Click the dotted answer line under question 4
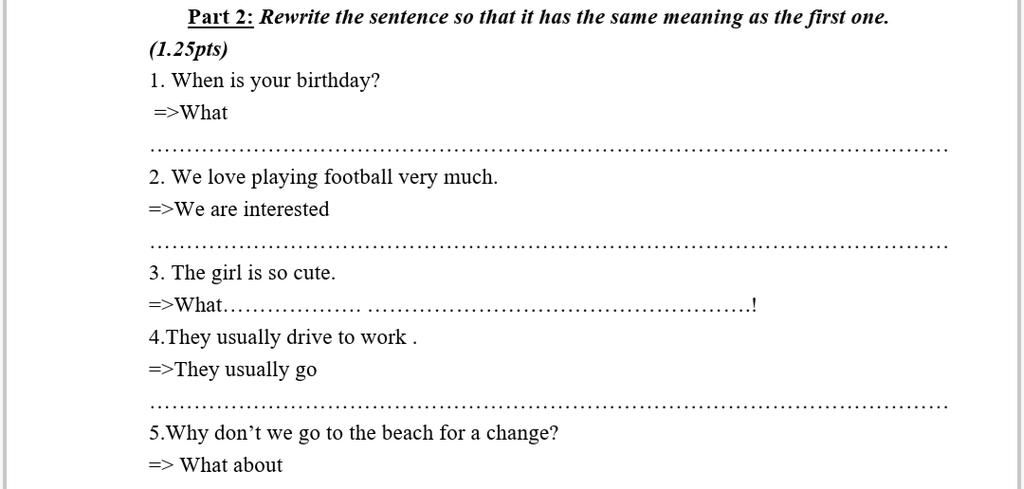Viewport: 1024px width, 489px height. (549, 406)
